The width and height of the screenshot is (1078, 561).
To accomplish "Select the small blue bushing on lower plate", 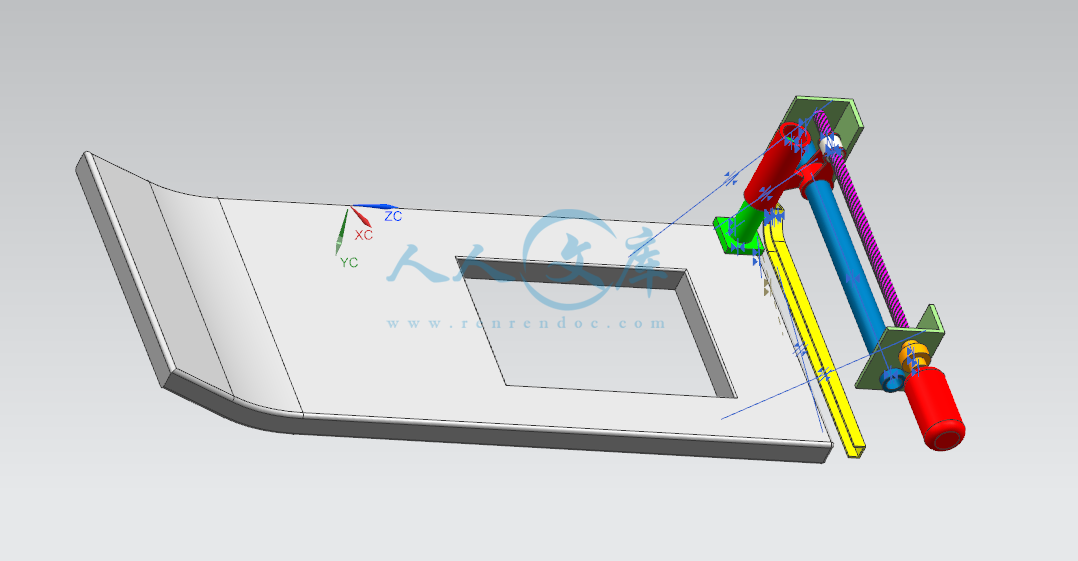I will click(893, 380).
